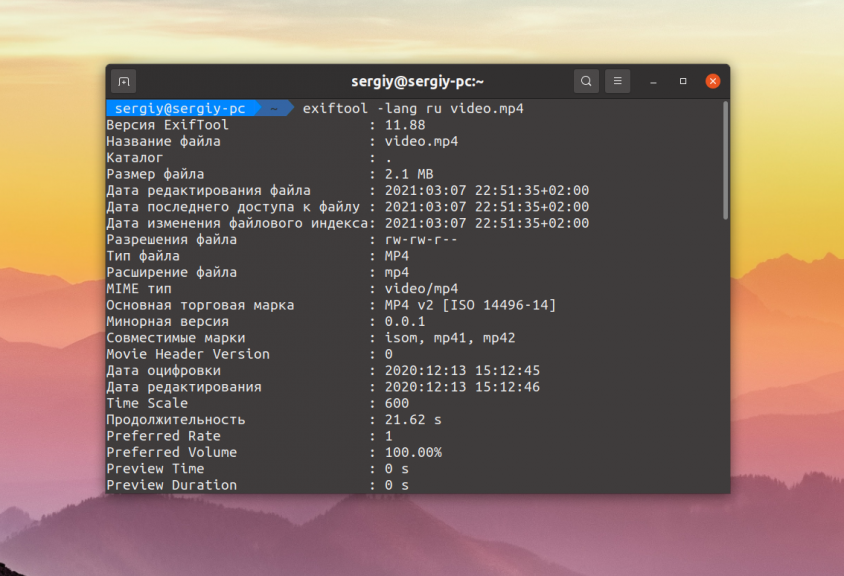The height and width of the screenshot is (576, 844).
Task: Click the Preferred Volume value 100.00%
Action: (x=413, y=452)
